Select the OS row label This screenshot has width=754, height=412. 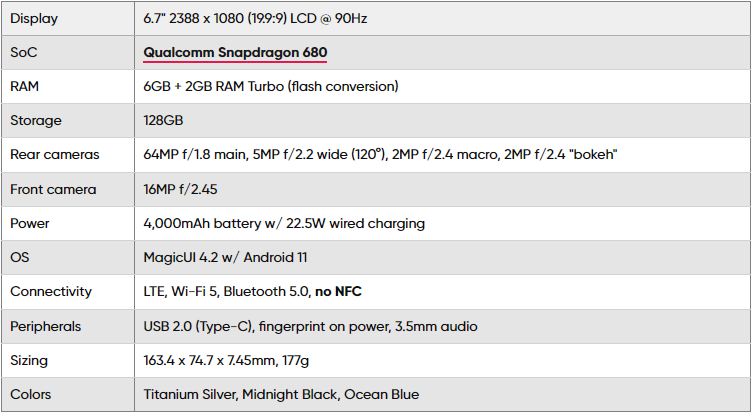[20, 257]
